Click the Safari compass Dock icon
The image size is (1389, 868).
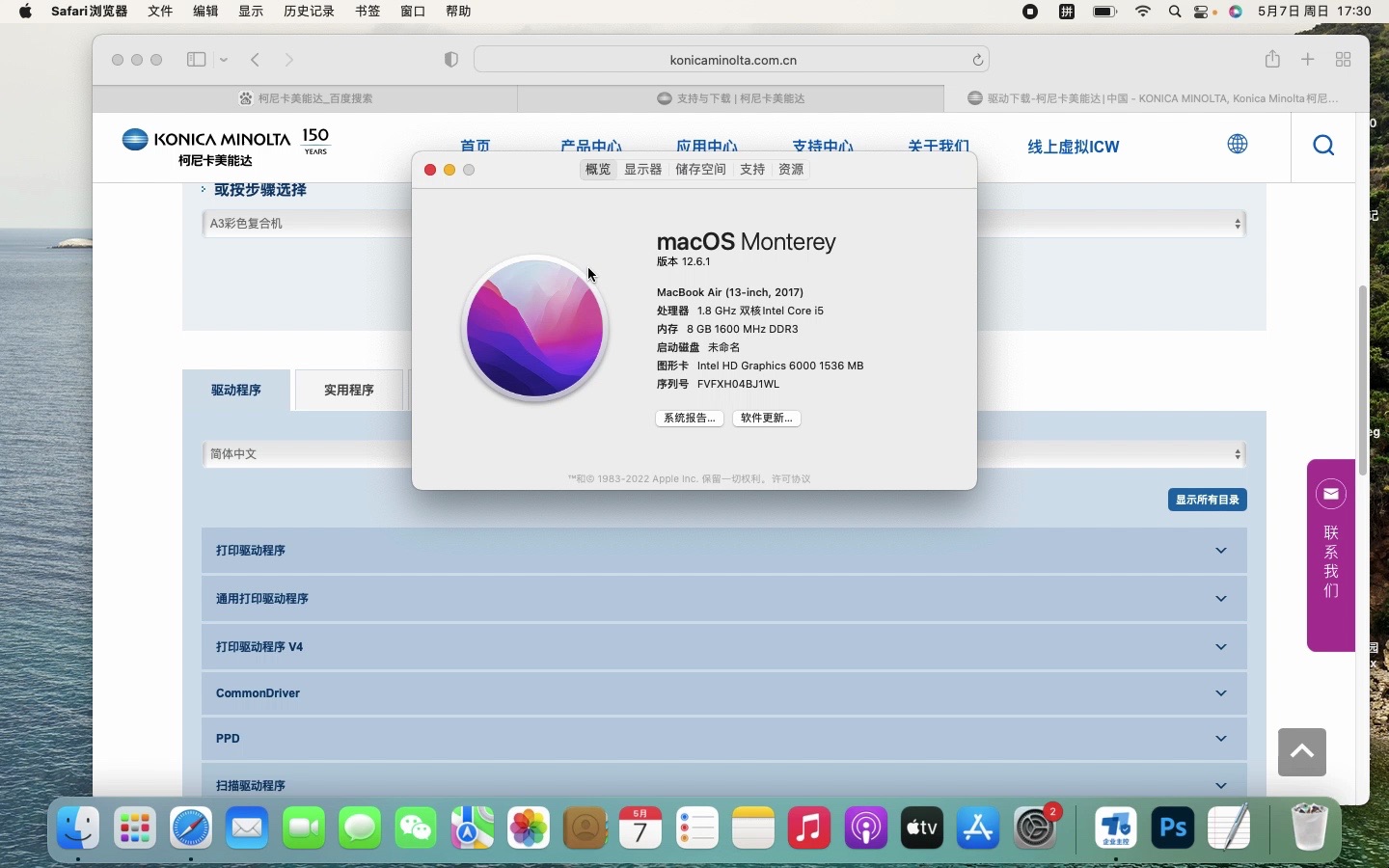tap(191, 827)
